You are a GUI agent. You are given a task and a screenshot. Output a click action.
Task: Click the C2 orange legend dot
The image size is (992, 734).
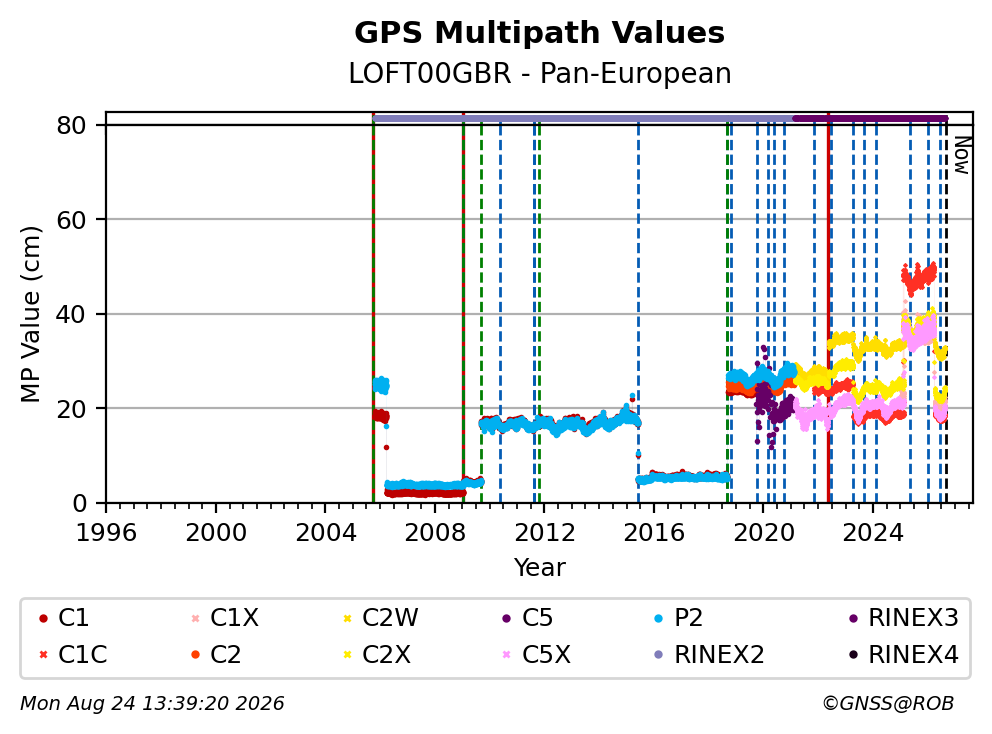coord(195,655)
